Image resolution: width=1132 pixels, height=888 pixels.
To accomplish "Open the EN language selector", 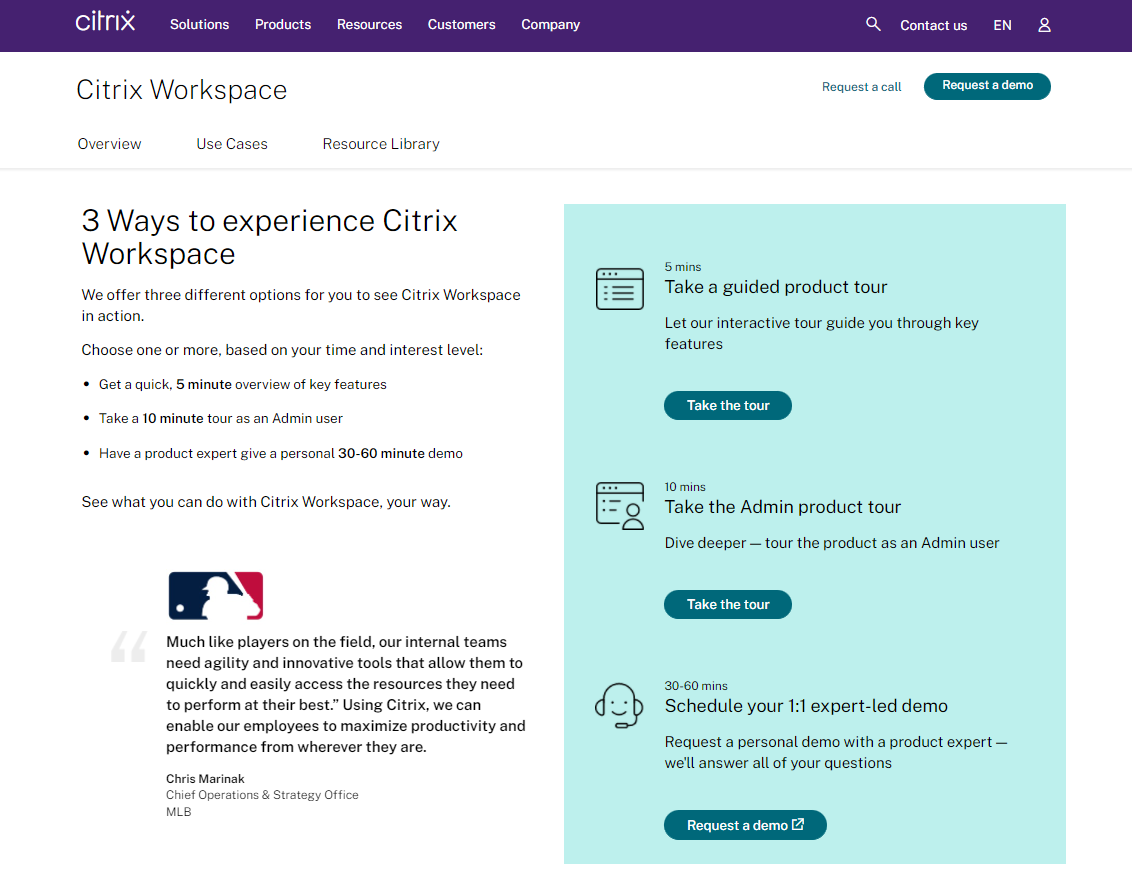I will (1002, 25).
